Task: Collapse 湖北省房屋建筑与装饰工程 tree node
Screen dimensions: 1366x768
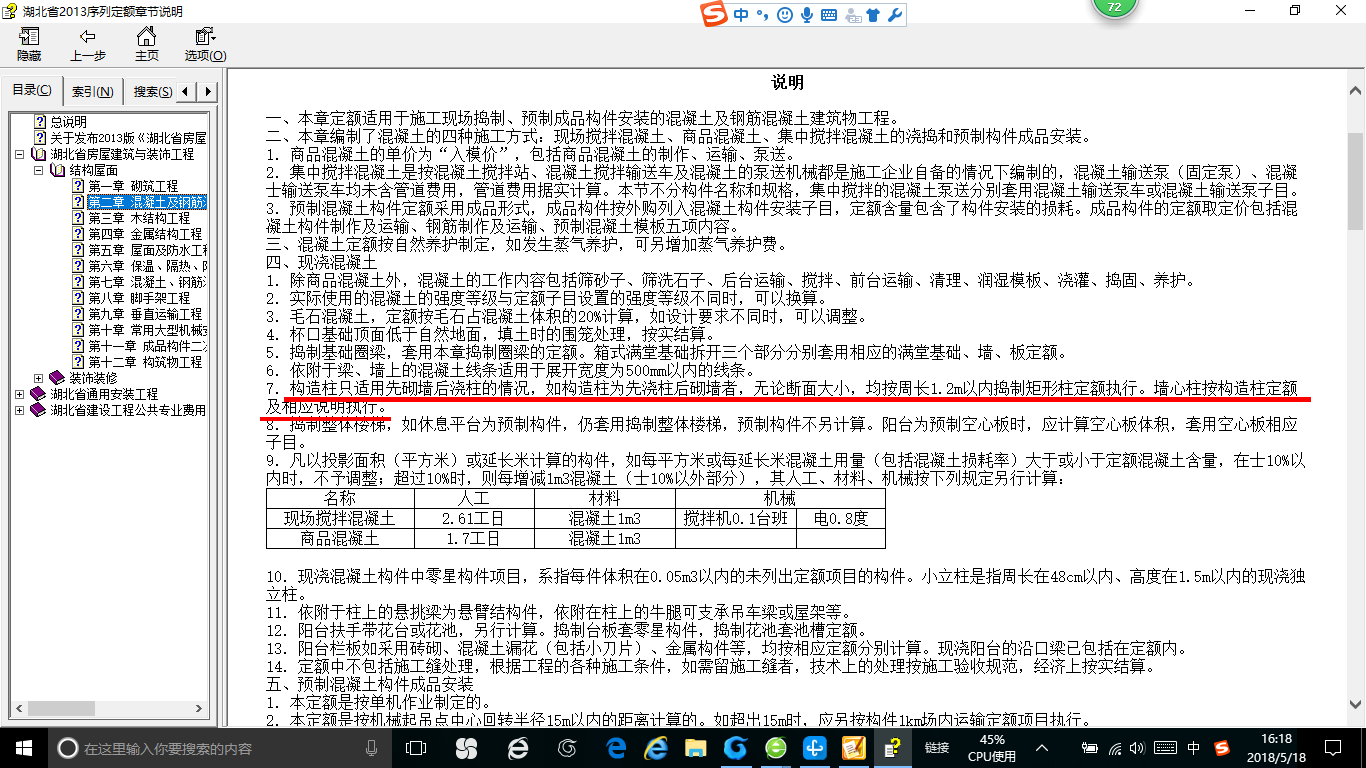Action: (21, 154)
